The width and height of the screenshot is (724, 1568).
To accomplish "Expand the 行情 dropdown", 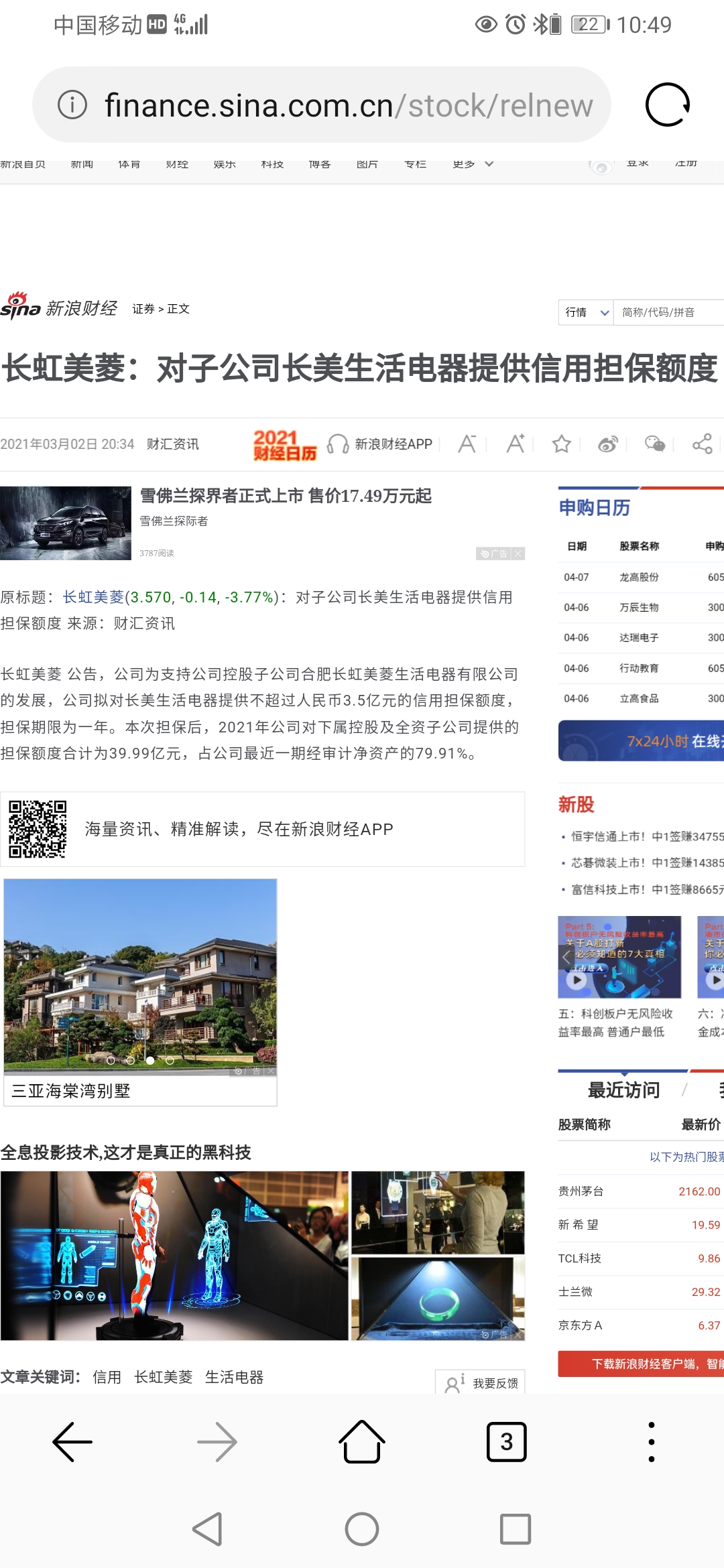I will (587, 312).
